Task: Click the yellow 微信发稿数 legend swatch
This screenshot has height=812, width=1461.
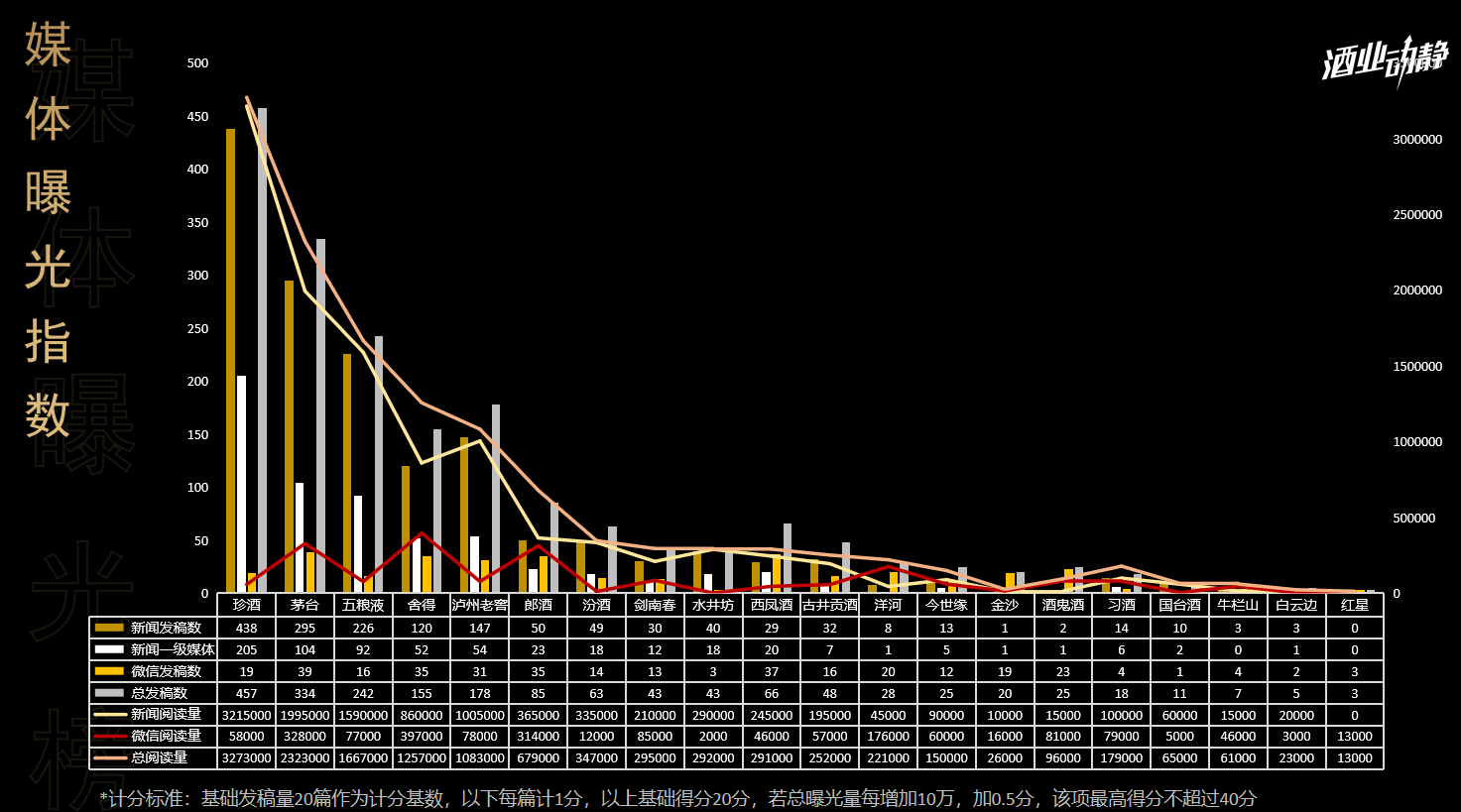Action: pyautogui.click(x=109, y=671)
